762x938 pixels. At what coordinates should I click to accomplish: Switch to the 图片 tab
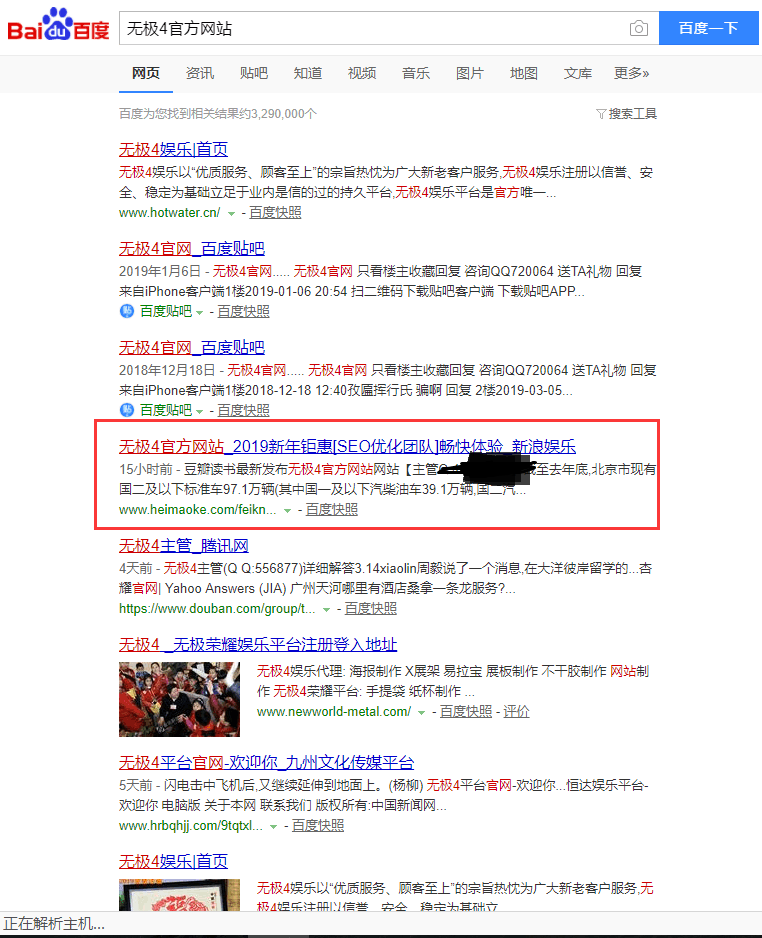click(x=470, y=74)
